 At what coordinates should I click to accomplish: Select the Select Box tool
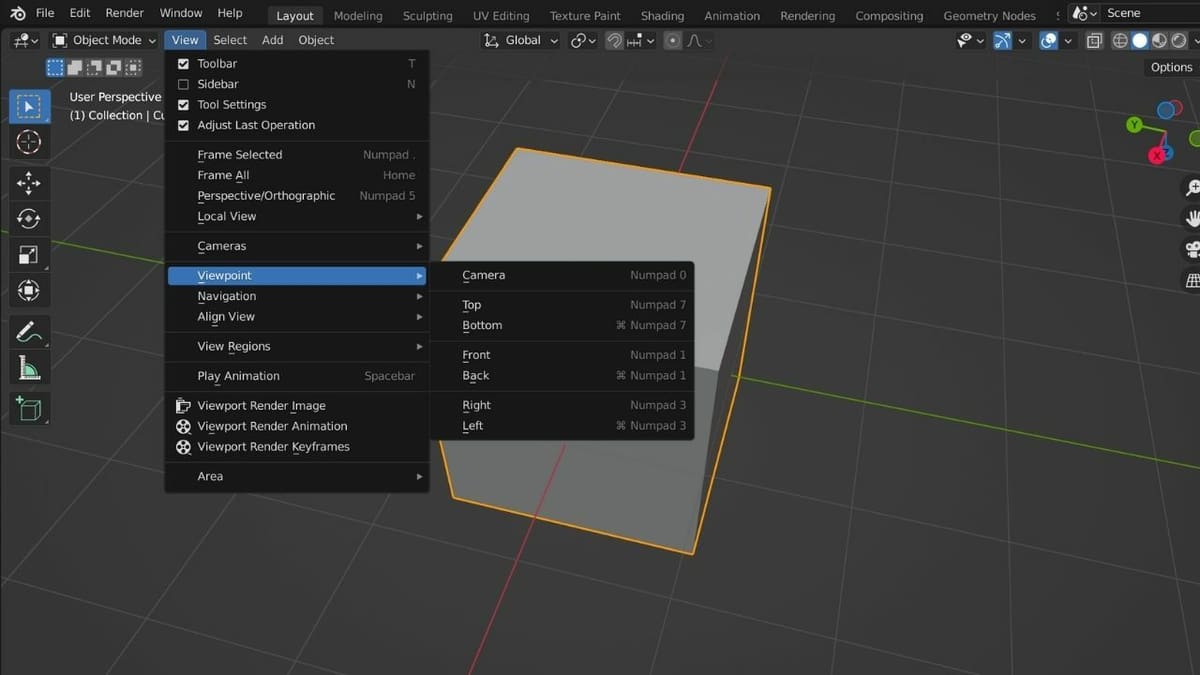(x=29, y=106)
